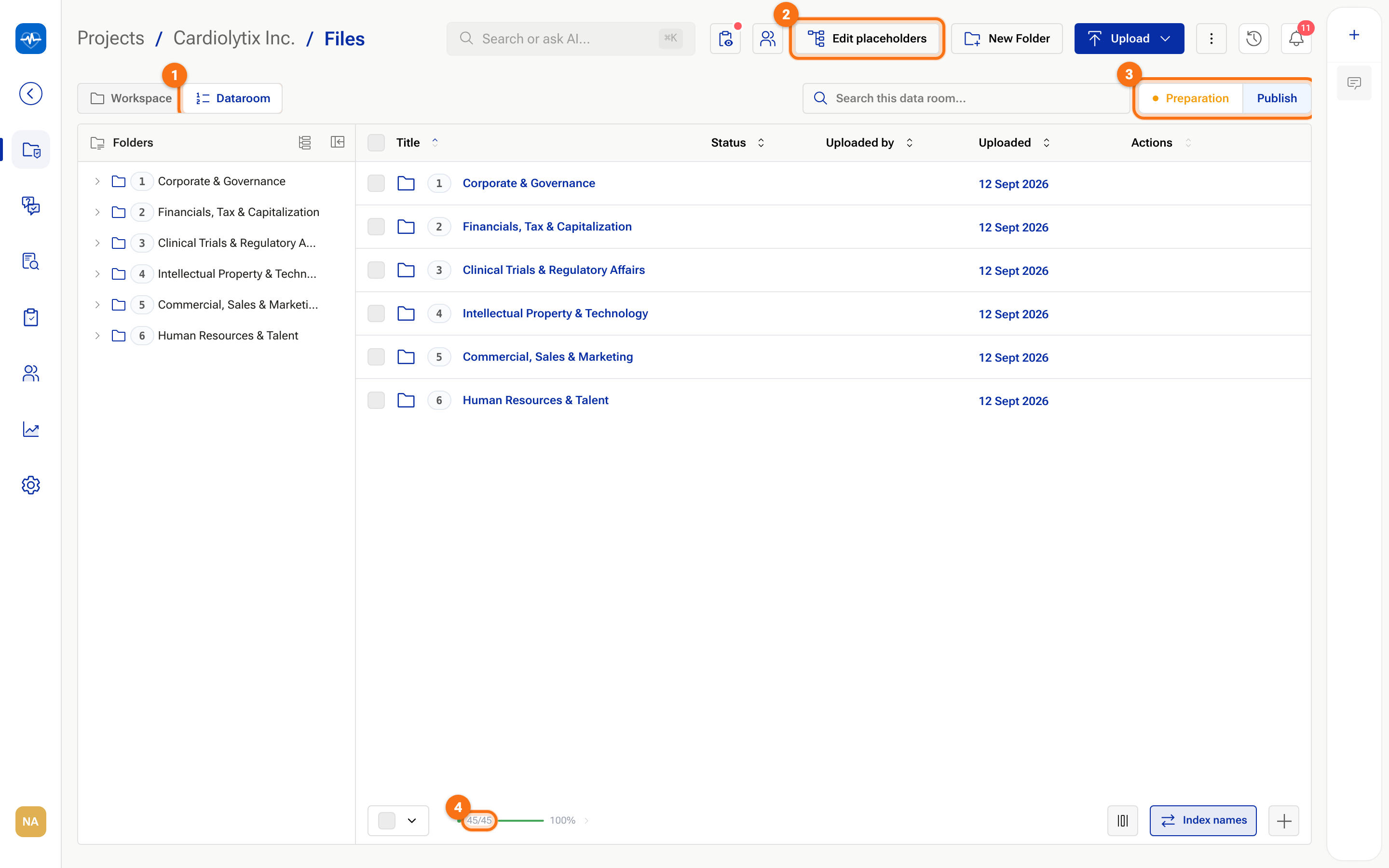Click the Edit placeholders button

pos(867,39)
